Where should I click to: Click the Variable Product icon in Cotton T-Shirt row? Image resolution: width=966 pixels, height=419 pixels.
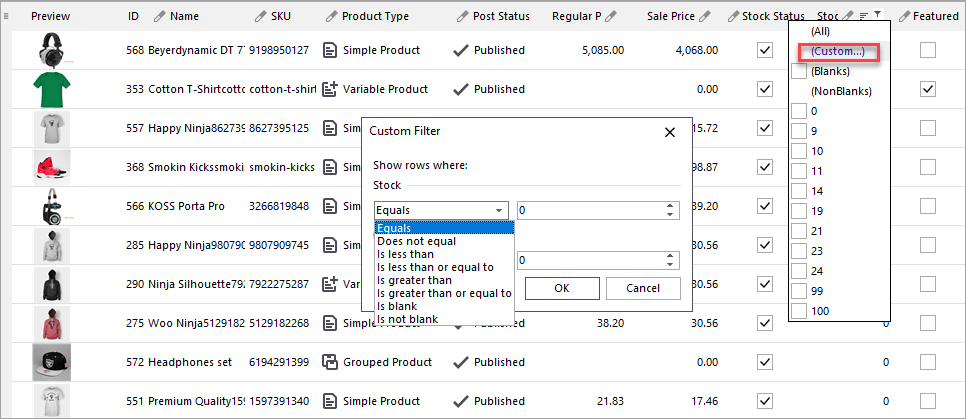pos(331,89)
